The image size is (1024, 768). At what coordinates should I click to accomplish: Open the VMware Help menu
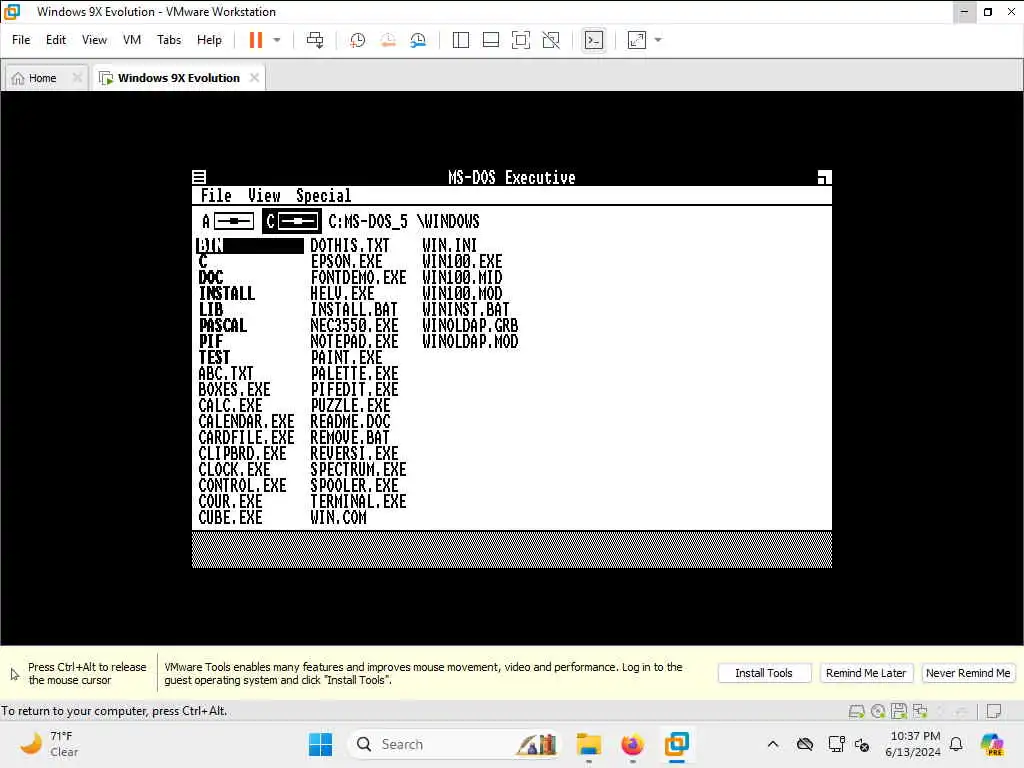209,40
